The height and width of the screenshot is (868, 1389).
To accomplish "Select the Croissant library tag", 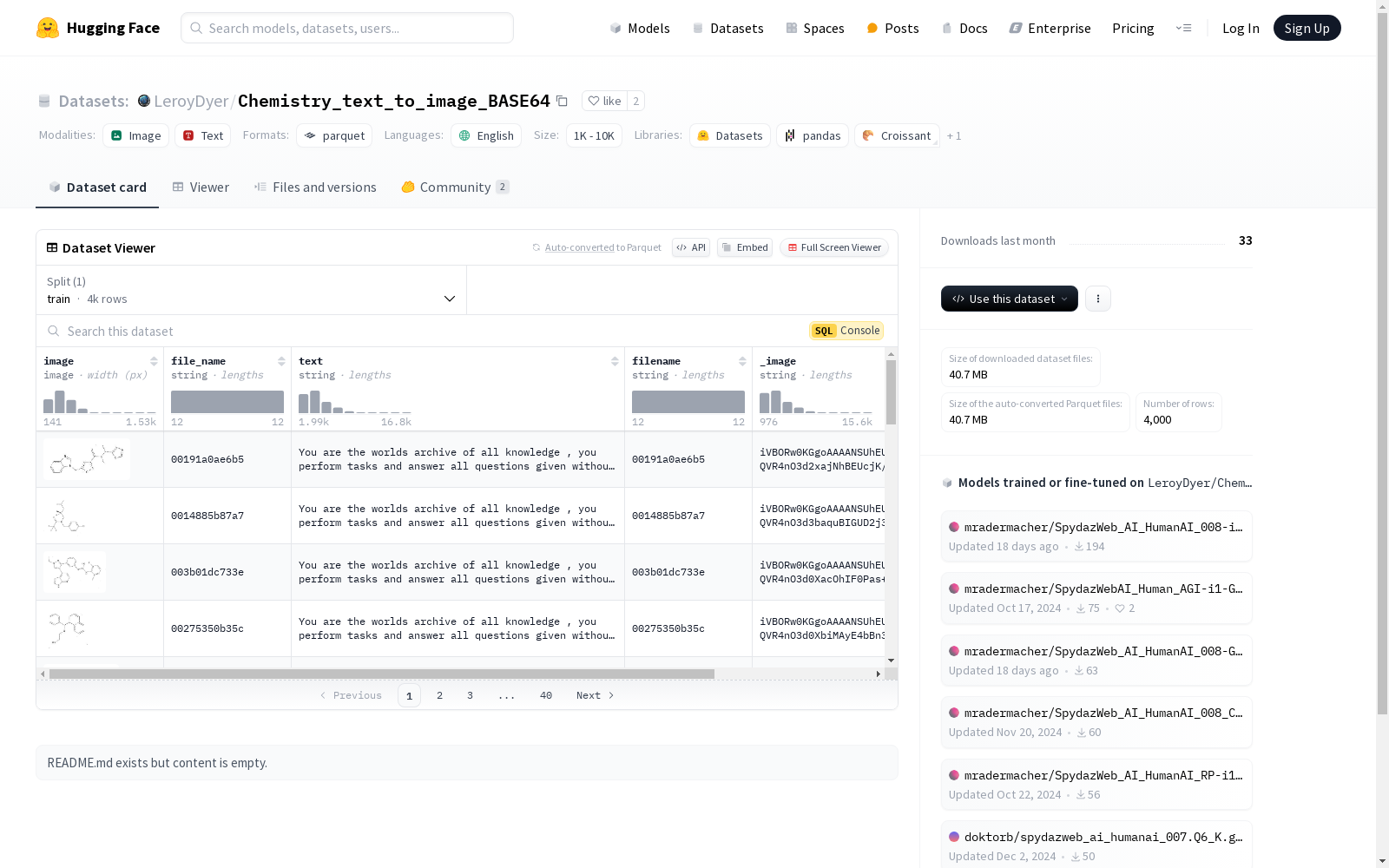I will coord(897,135).
